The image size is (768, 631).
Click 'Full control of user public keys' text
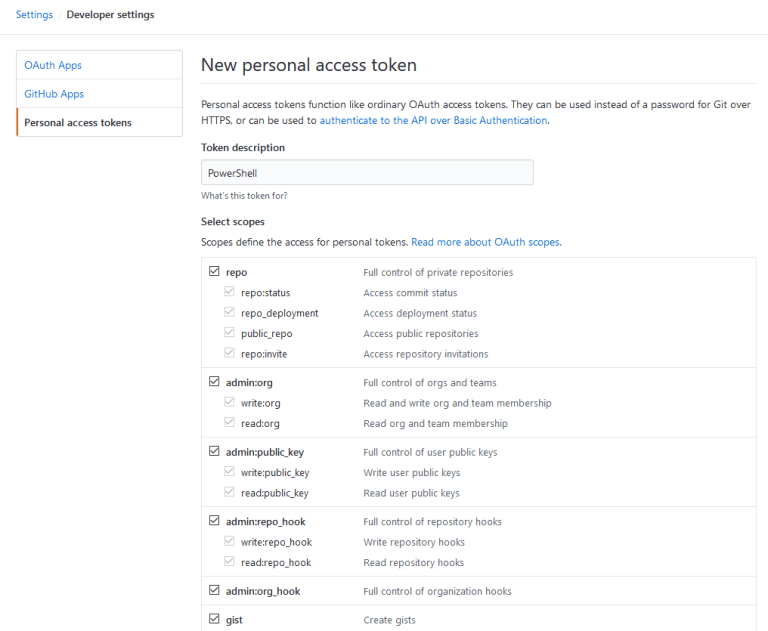tap(431, 452)
